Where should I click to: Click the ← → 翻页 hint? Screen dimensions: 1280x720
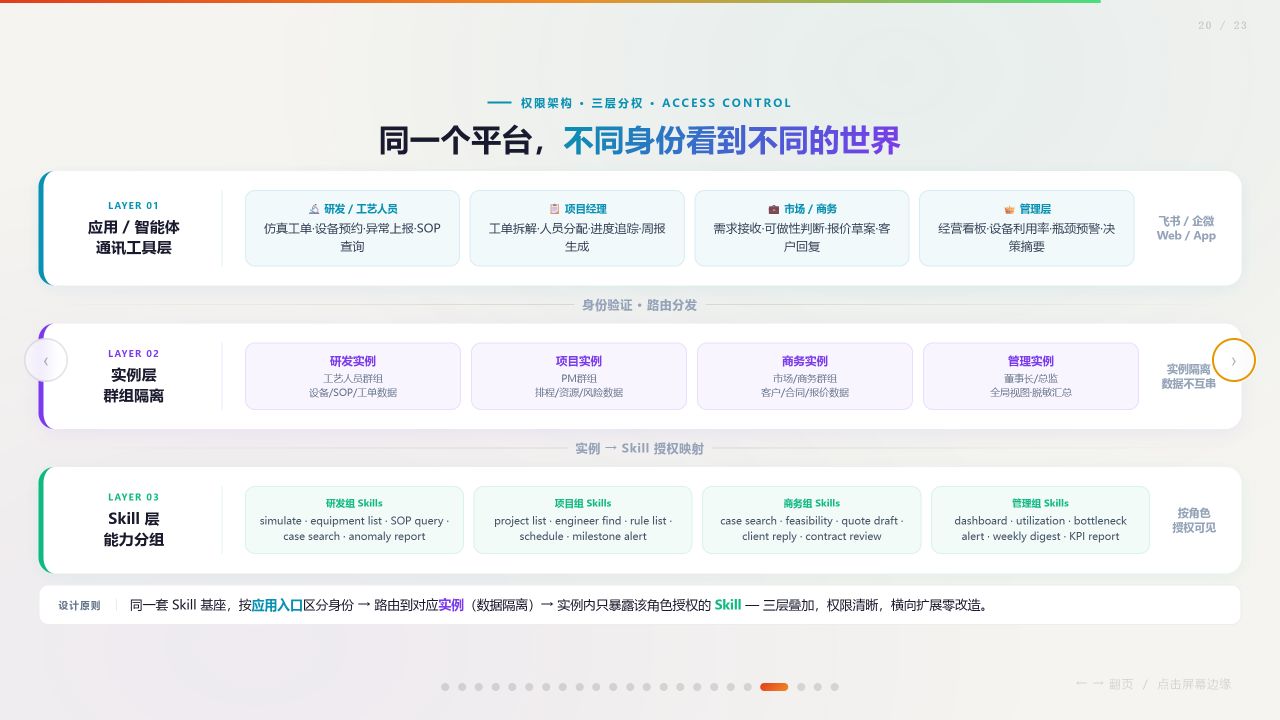click(1105, 684)
